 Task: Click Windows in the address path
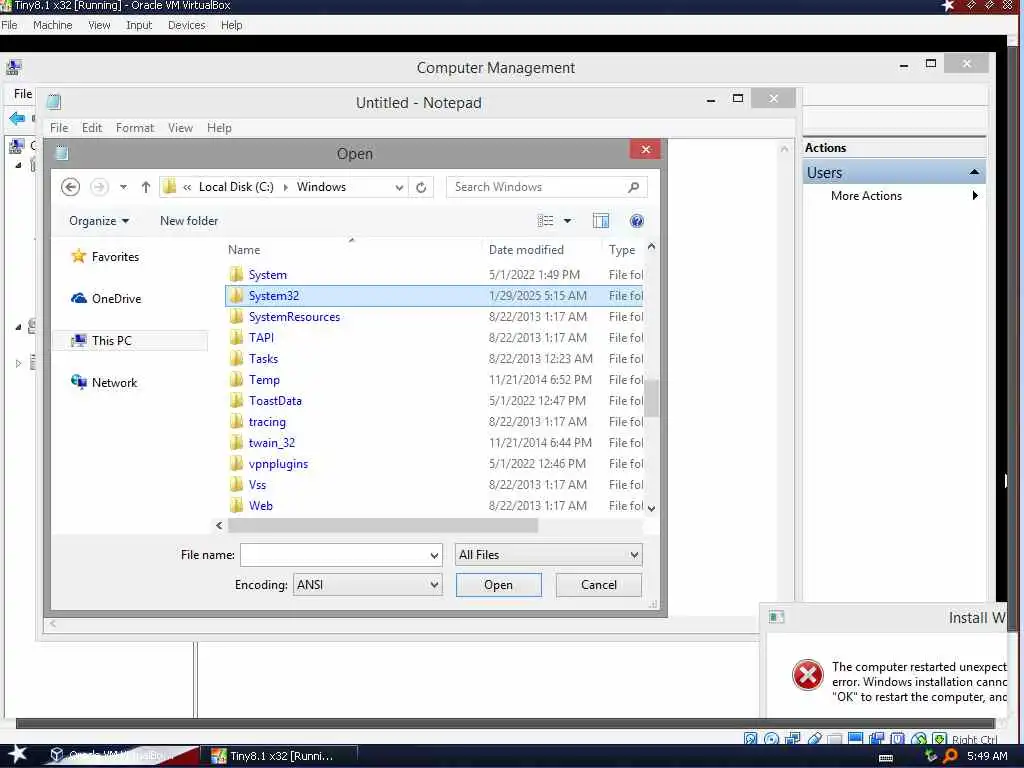(321, 187)
